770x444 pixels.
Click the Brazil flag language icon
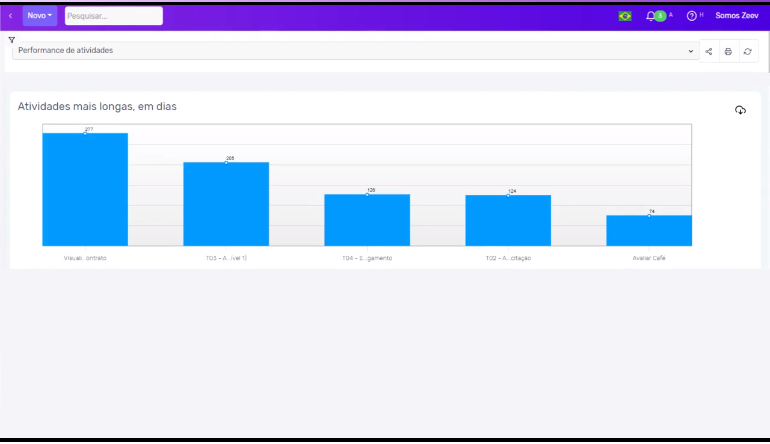coord(625,16)
